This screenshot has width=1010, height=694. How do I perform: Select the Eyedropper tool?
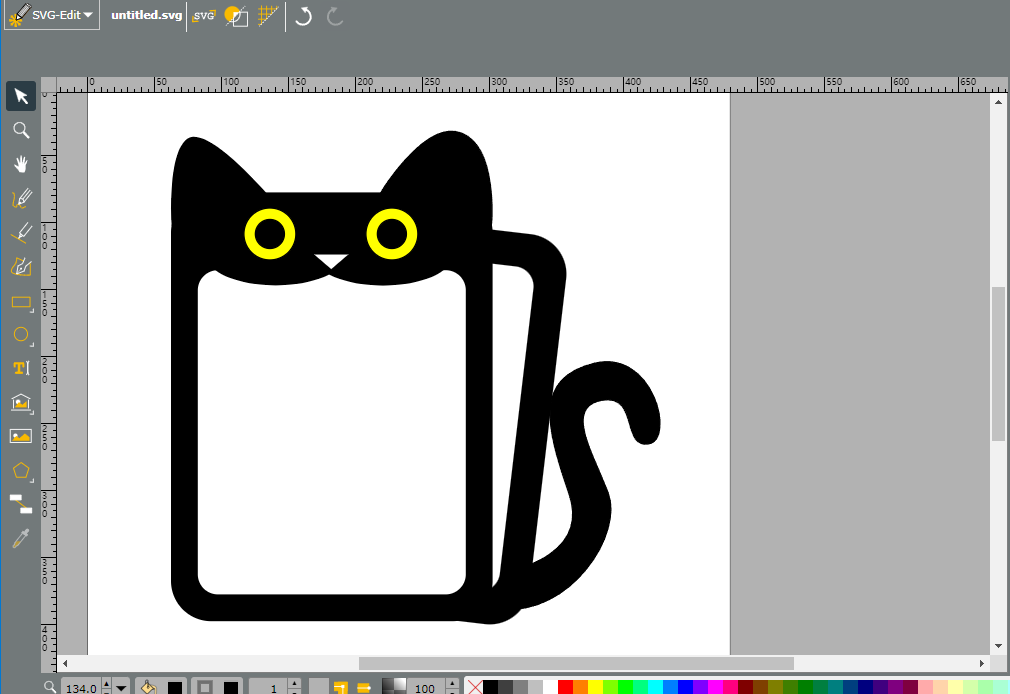tap(21, 539)
